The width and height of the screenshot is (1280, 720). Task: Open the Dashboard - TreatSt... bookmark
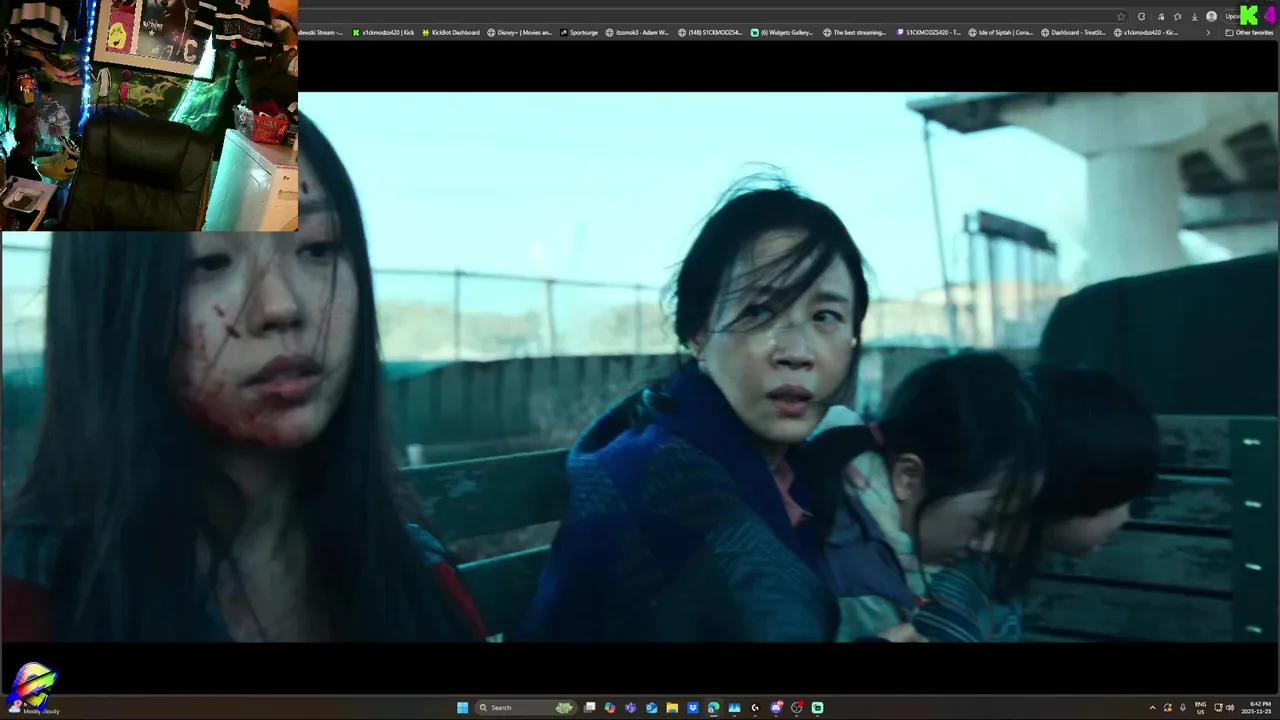pyautogui.click(x=1074, y=32)
